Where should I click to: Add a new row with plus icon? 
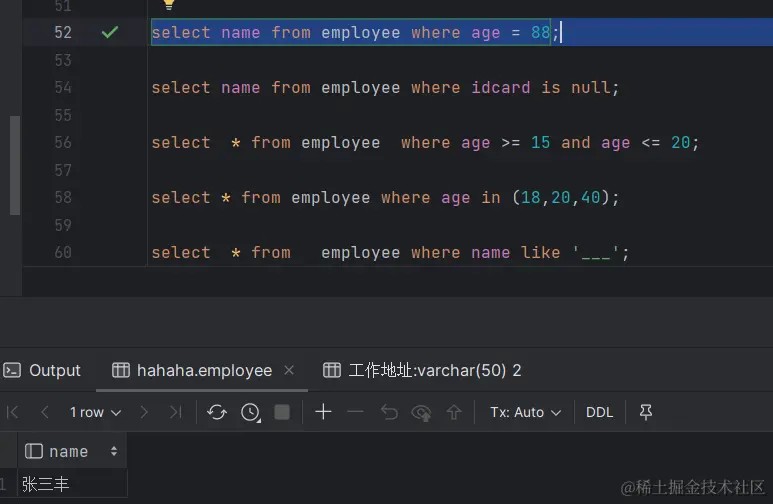point(323,411)
